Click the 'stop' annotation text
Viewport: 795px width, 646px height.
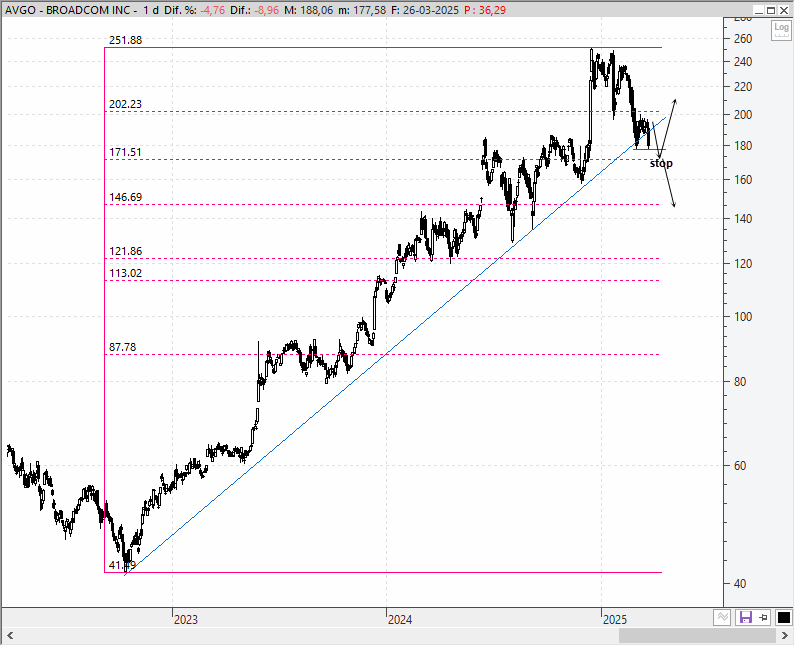[x=661, y=163]
